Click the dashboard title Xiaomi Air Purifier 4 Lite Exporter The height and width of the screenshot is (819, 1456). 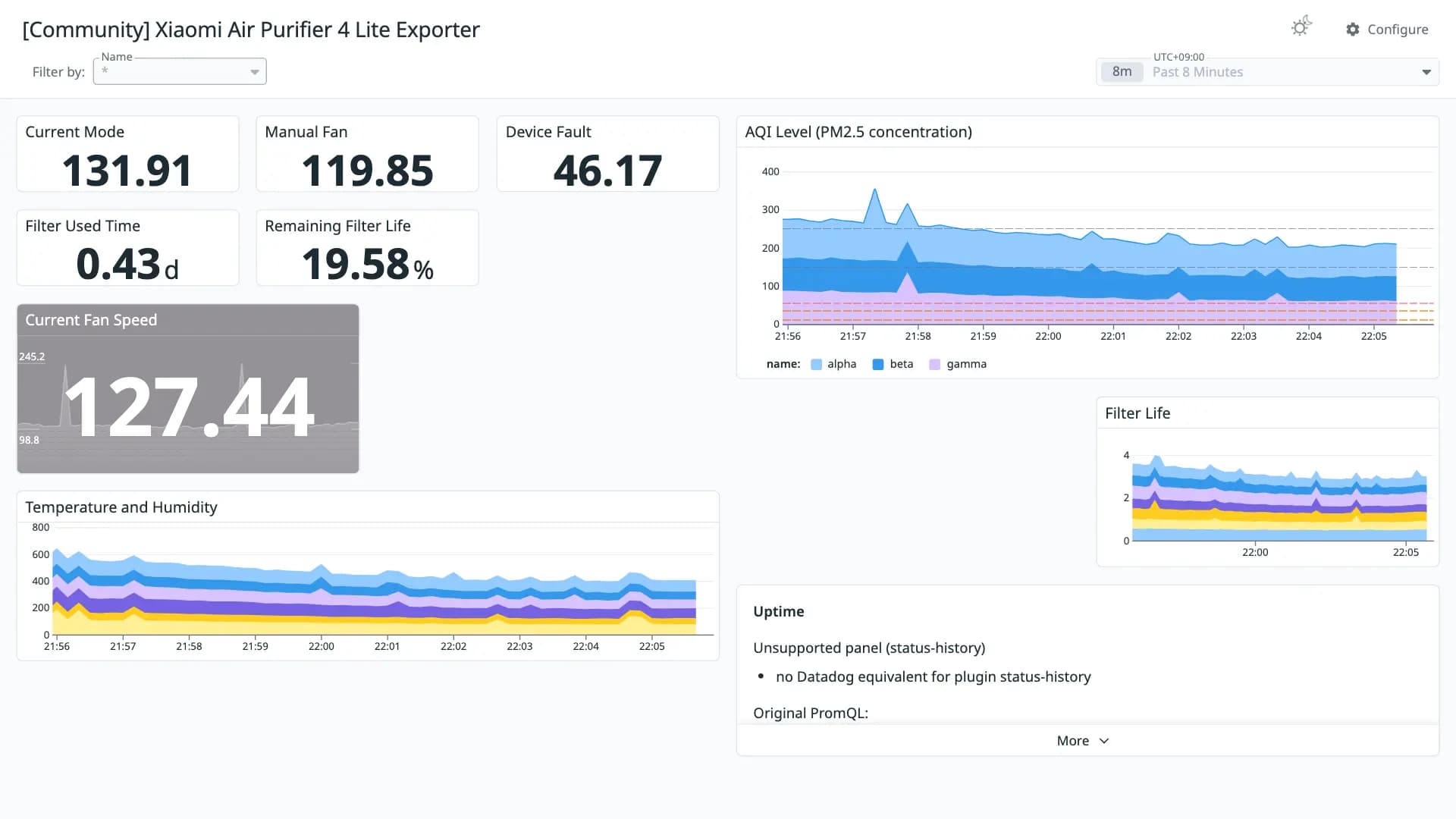point(251,30)
